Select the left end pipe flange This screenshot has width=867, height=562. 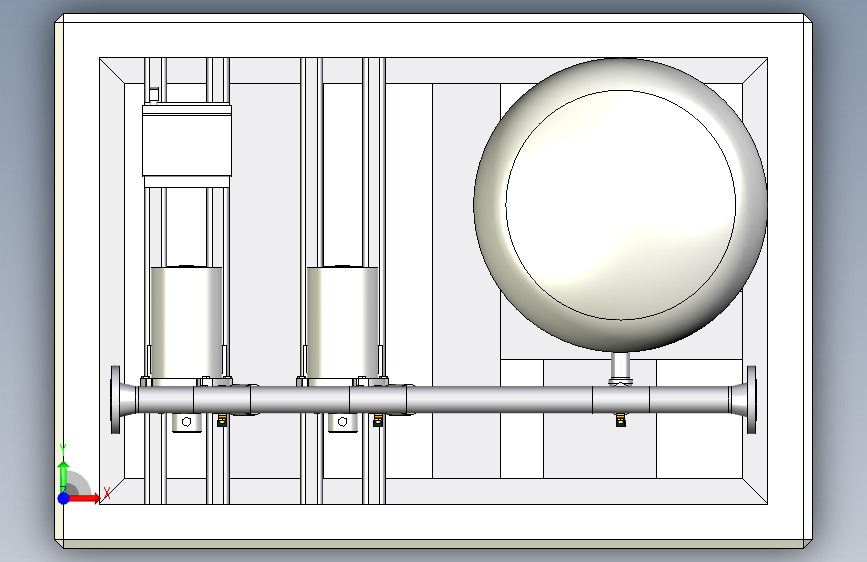(x=116, y=399)
